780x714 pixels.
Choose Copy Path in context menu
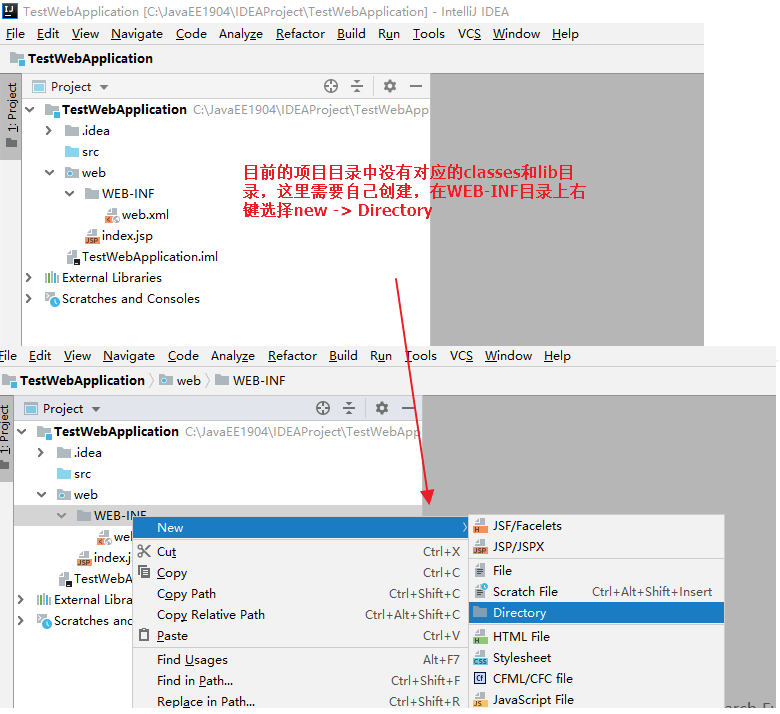pos(301,594)
